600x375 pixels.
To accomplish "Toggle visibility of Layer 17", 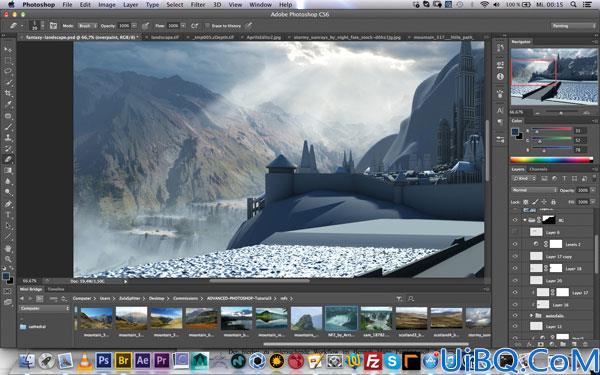I will 515,293.
